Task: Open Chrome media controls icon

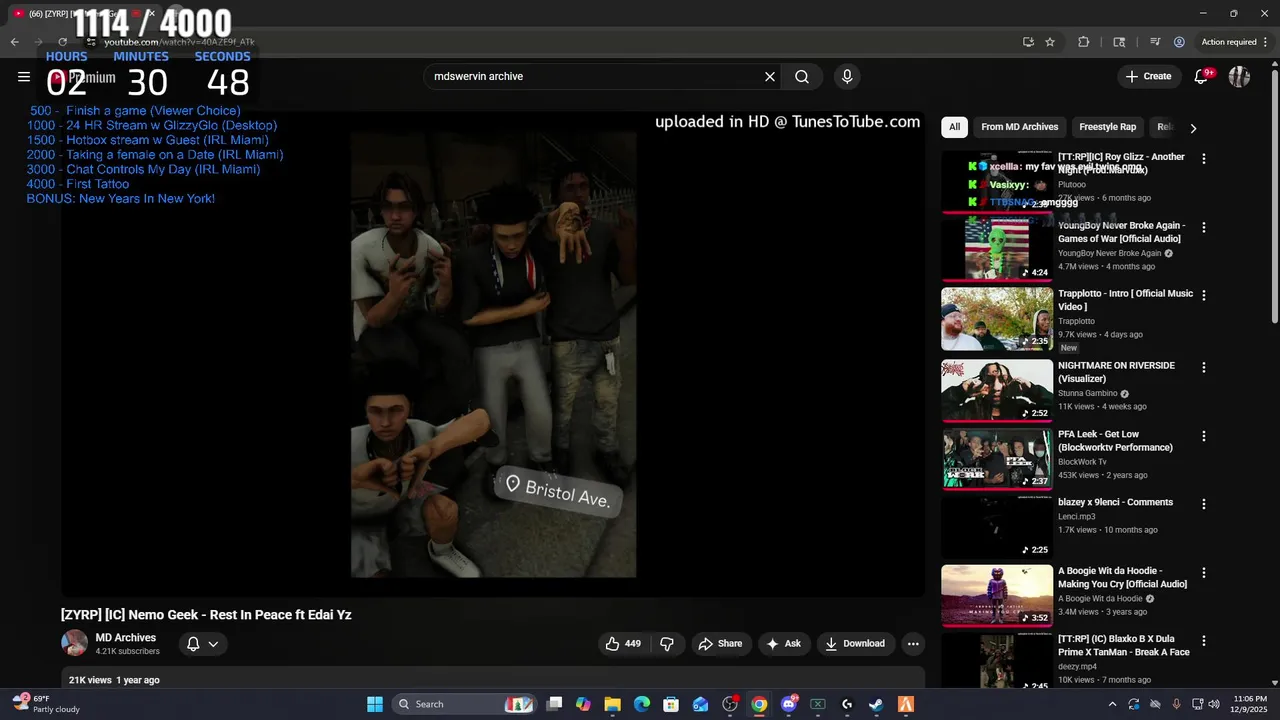Action: 1155,42
